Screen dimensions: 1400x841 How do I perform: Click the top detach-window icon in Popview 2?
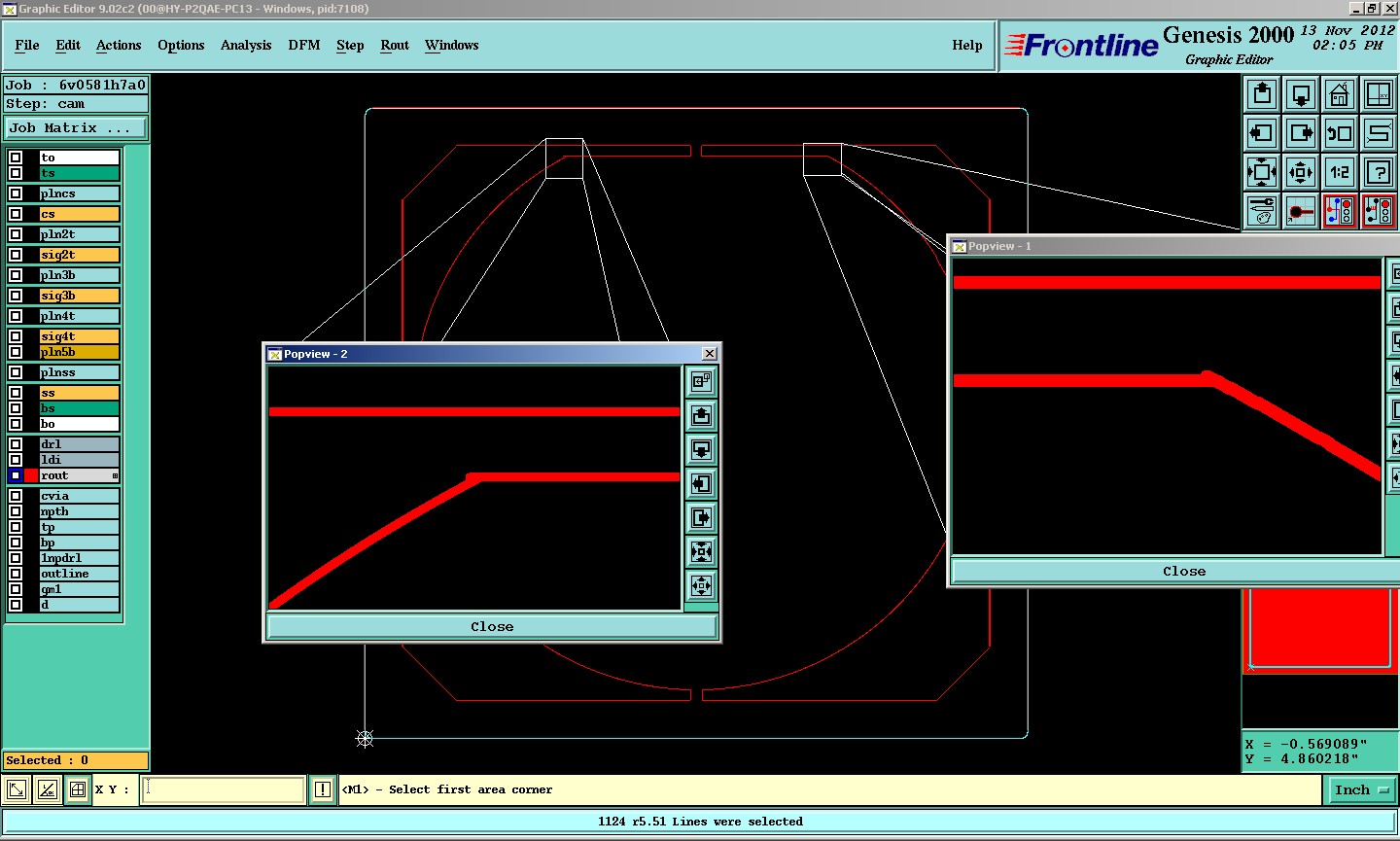pos(701,381)
